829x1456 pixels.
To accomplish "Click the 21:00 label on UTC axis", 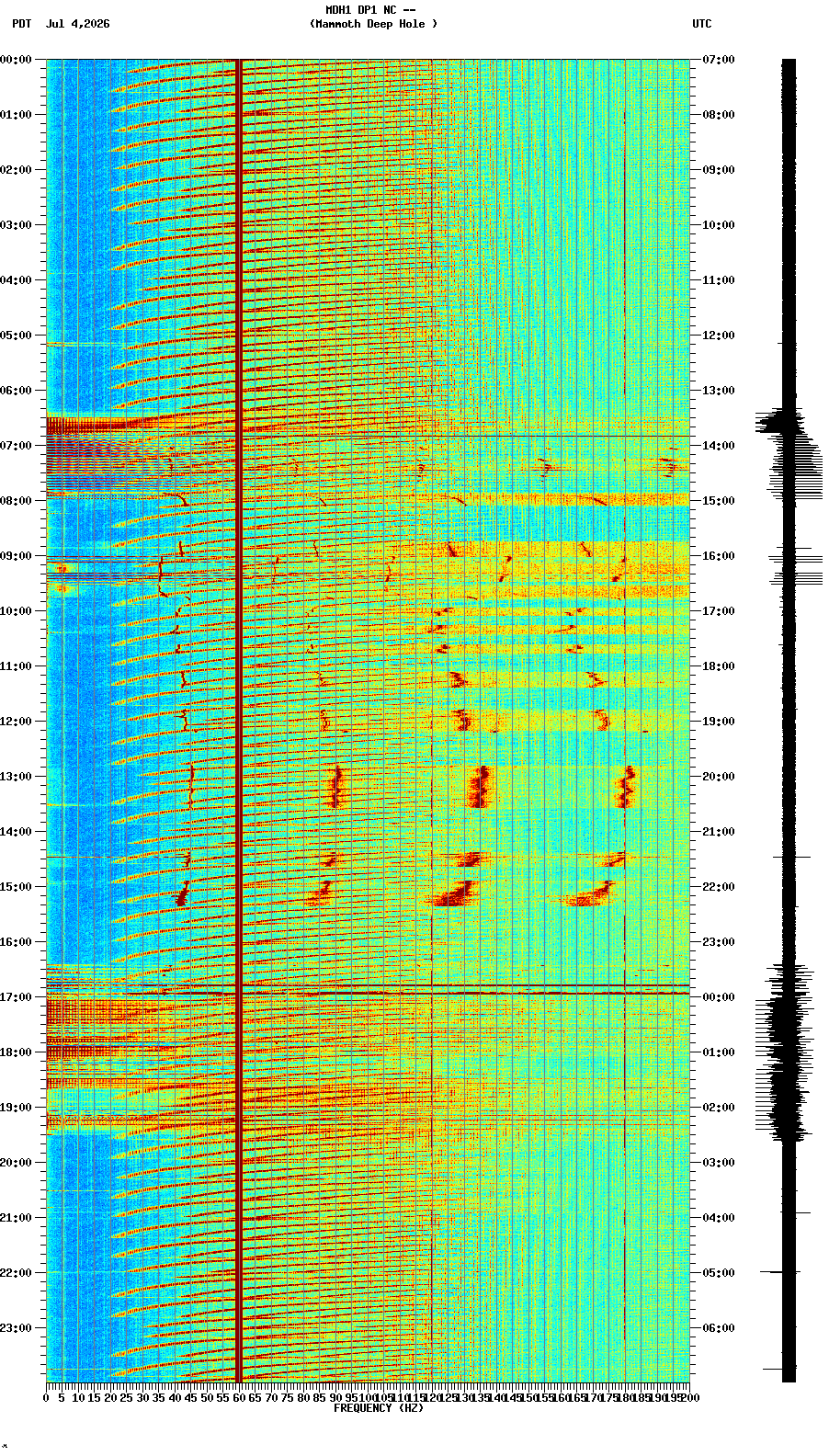I will (719, 832).
